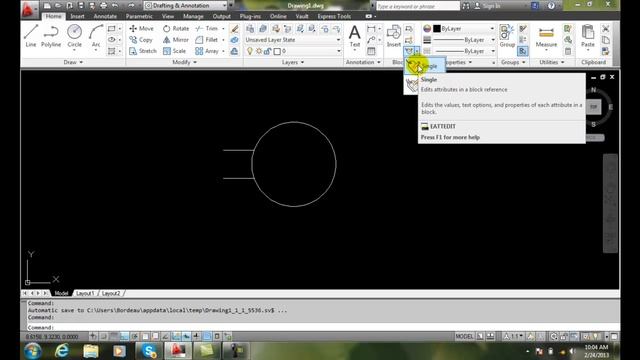Open the Annotate ribbon tab
This screenshot has width=640, height=360.
105,16
